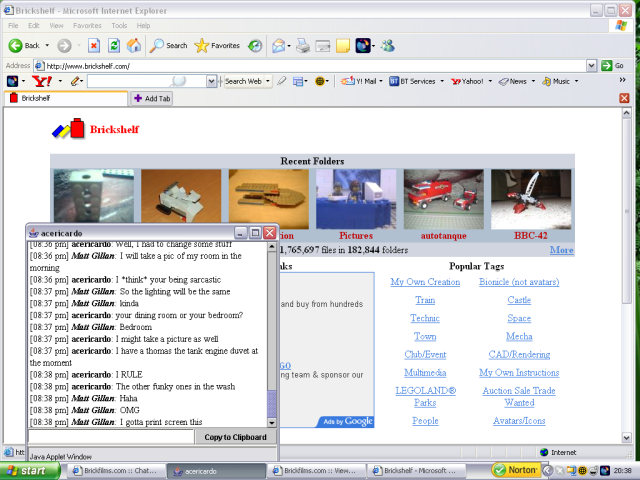Click the Norton tray button
640x480 pixels.
516,470
